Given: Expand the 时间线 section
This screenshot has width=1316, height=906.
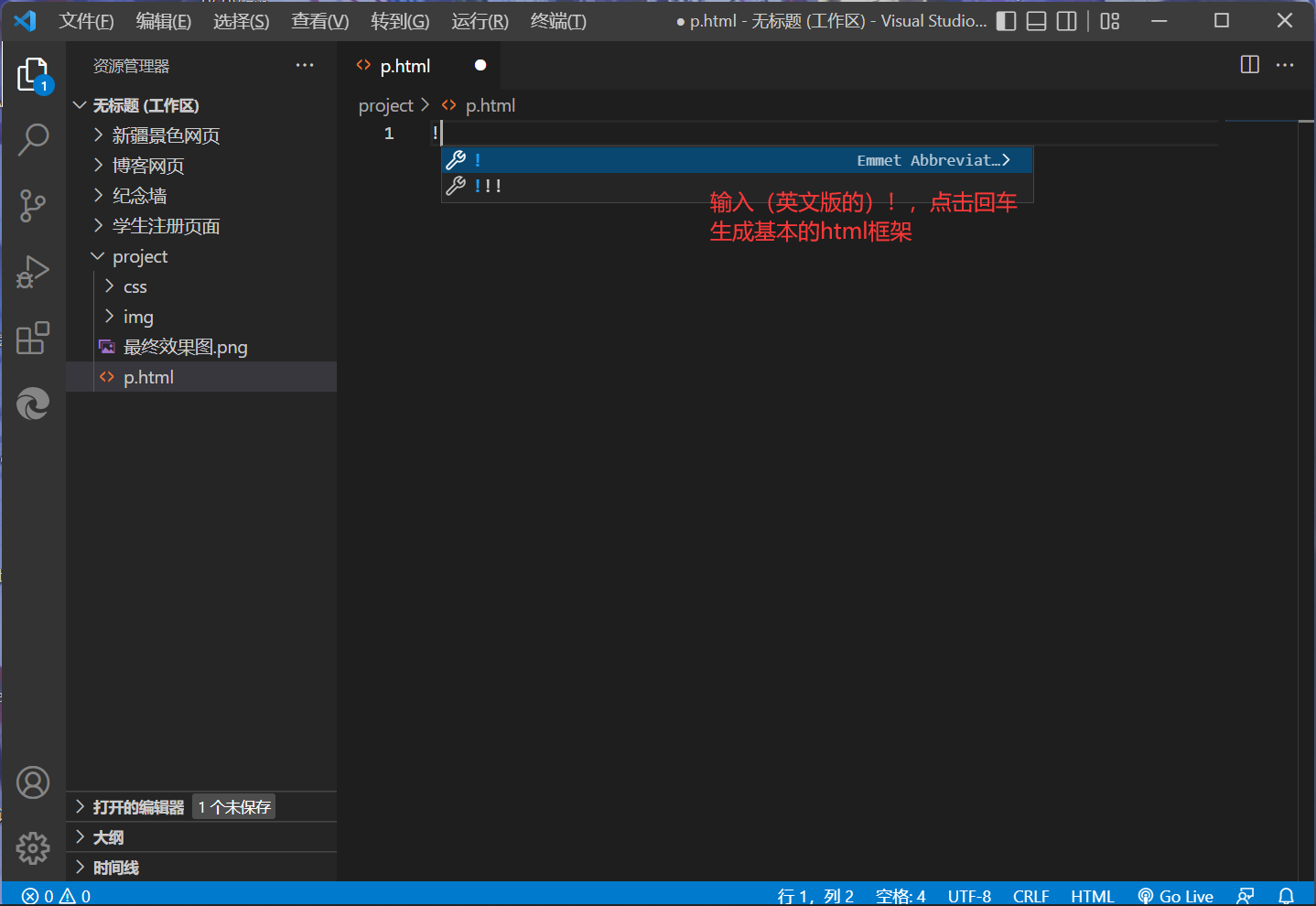Looking at the screenshot, I should (x=201, y=868).
